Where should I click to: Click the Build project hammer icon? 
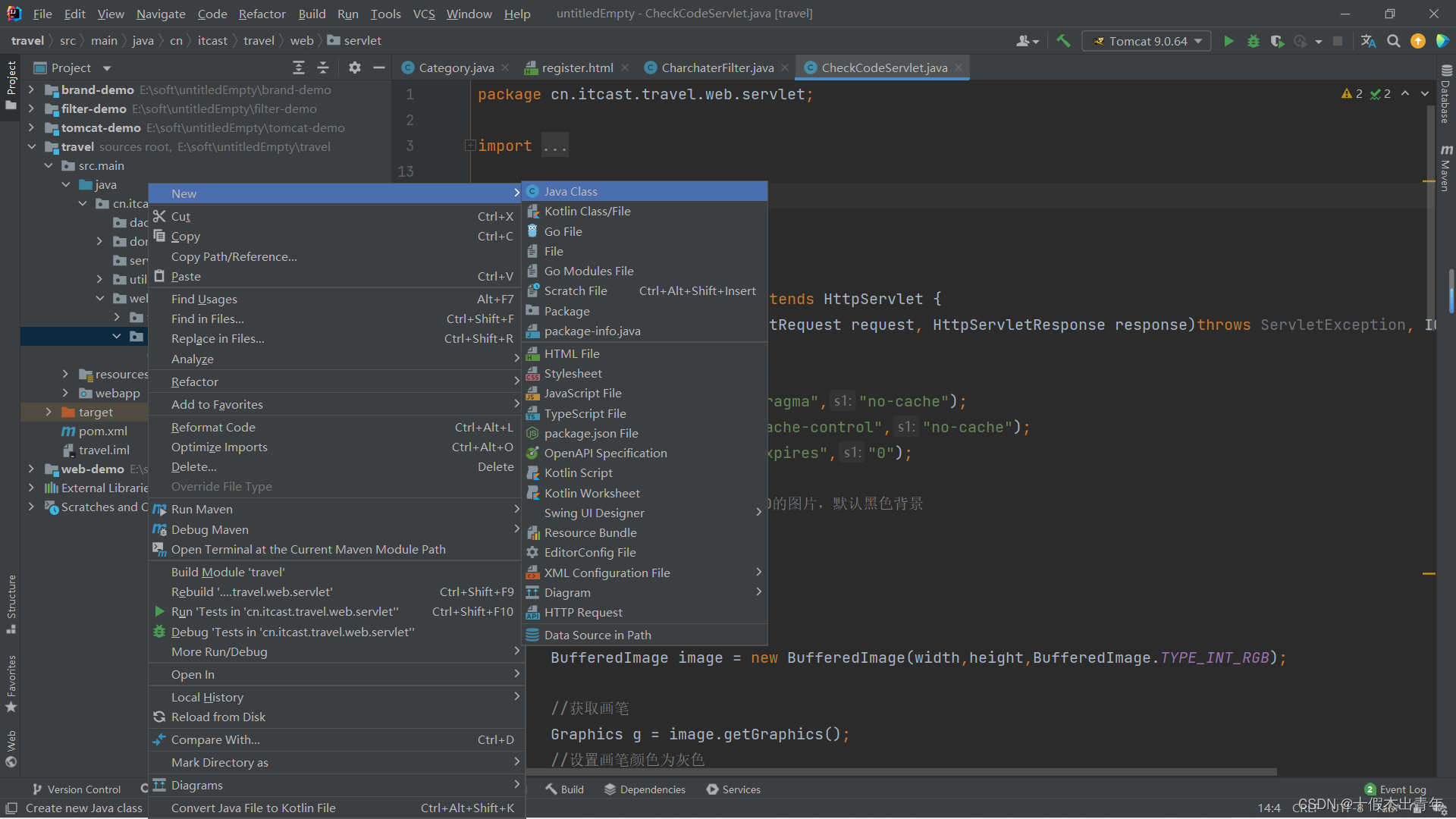tap(1064, 41)
